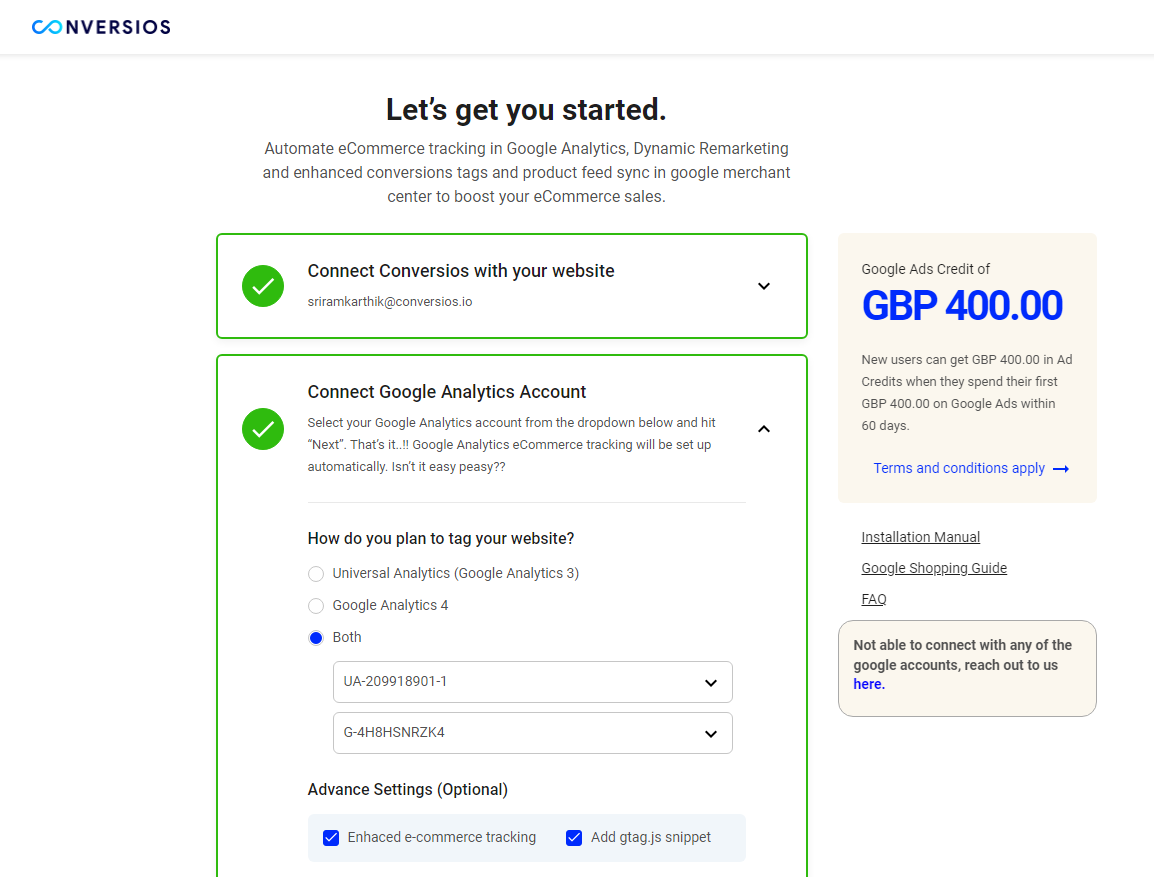Open the Installation Manual link
Viewport: 1154px width, 877px height.
click(x=921, y=537)
